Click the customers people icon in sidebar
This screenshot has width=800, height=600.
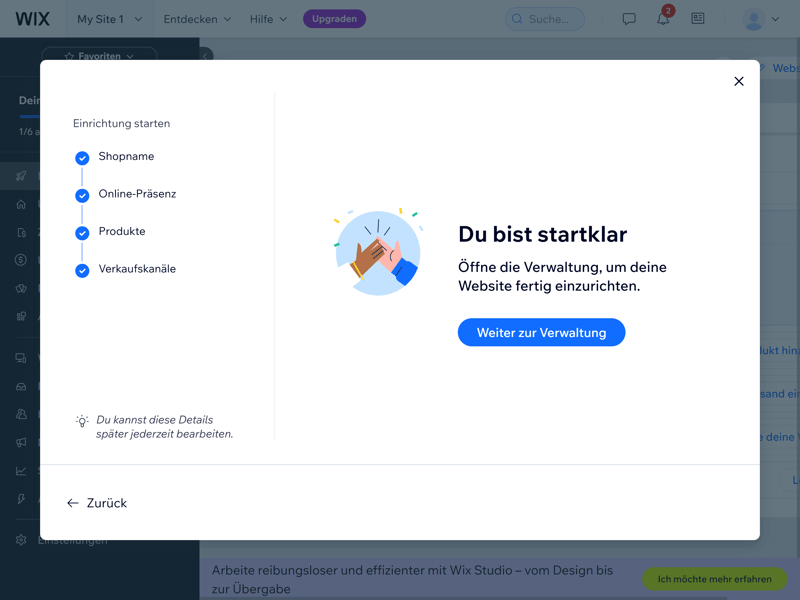[x=21, y=414]
